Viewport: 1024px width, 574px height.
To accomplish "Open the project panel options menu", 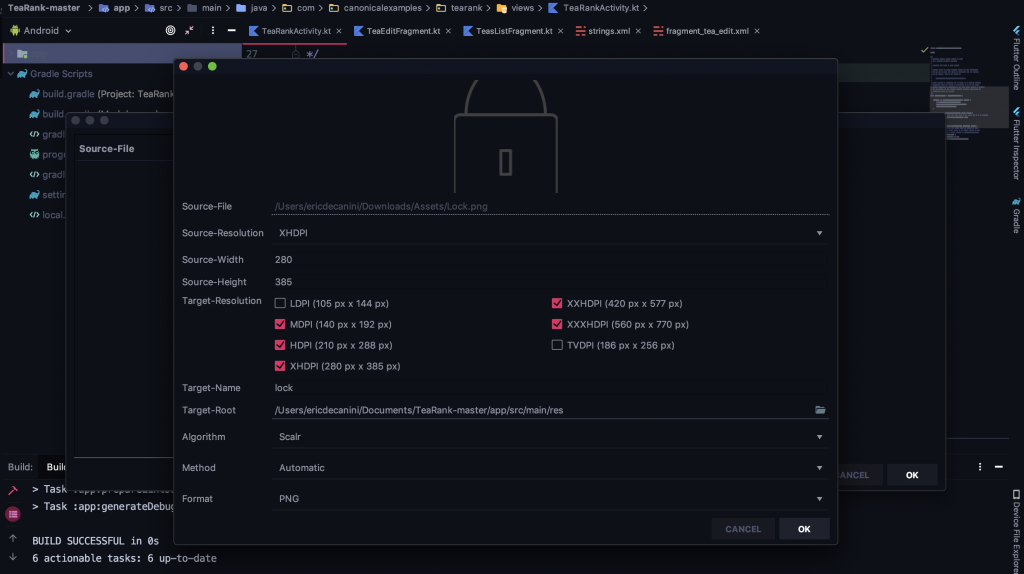I will pyautogui.click(x=213, y=30).
